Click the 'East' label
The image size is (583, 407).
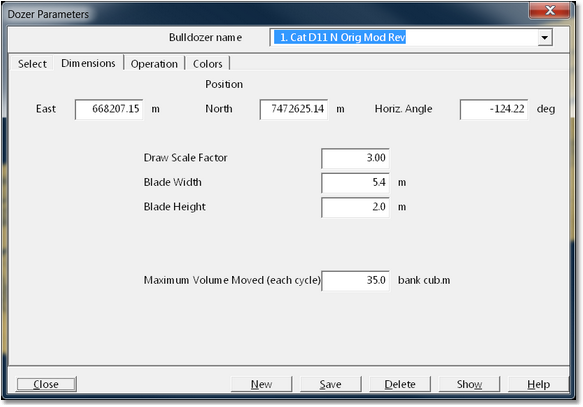[x=46, y=109]
